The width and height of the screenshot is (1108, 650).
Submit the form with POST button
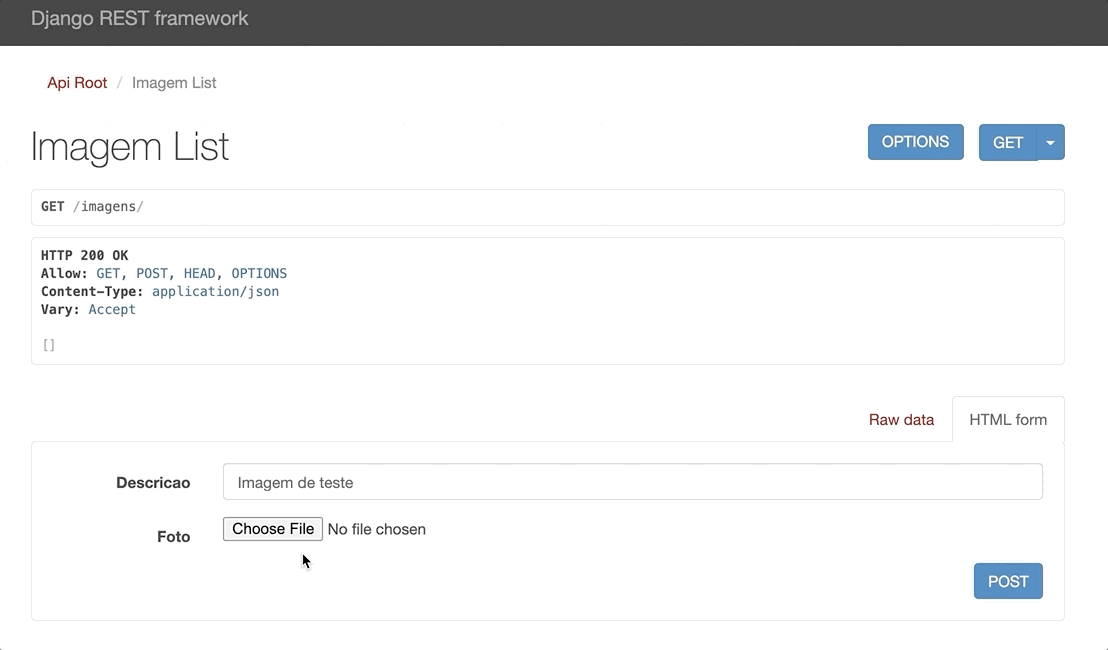pyautogui.click(x=1008, y=581)
